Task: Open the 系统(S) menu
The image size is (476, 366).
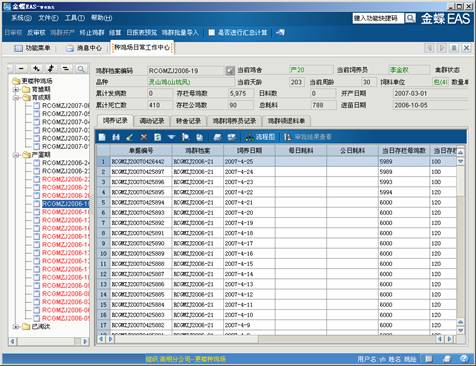Action: tap(21, 18)
